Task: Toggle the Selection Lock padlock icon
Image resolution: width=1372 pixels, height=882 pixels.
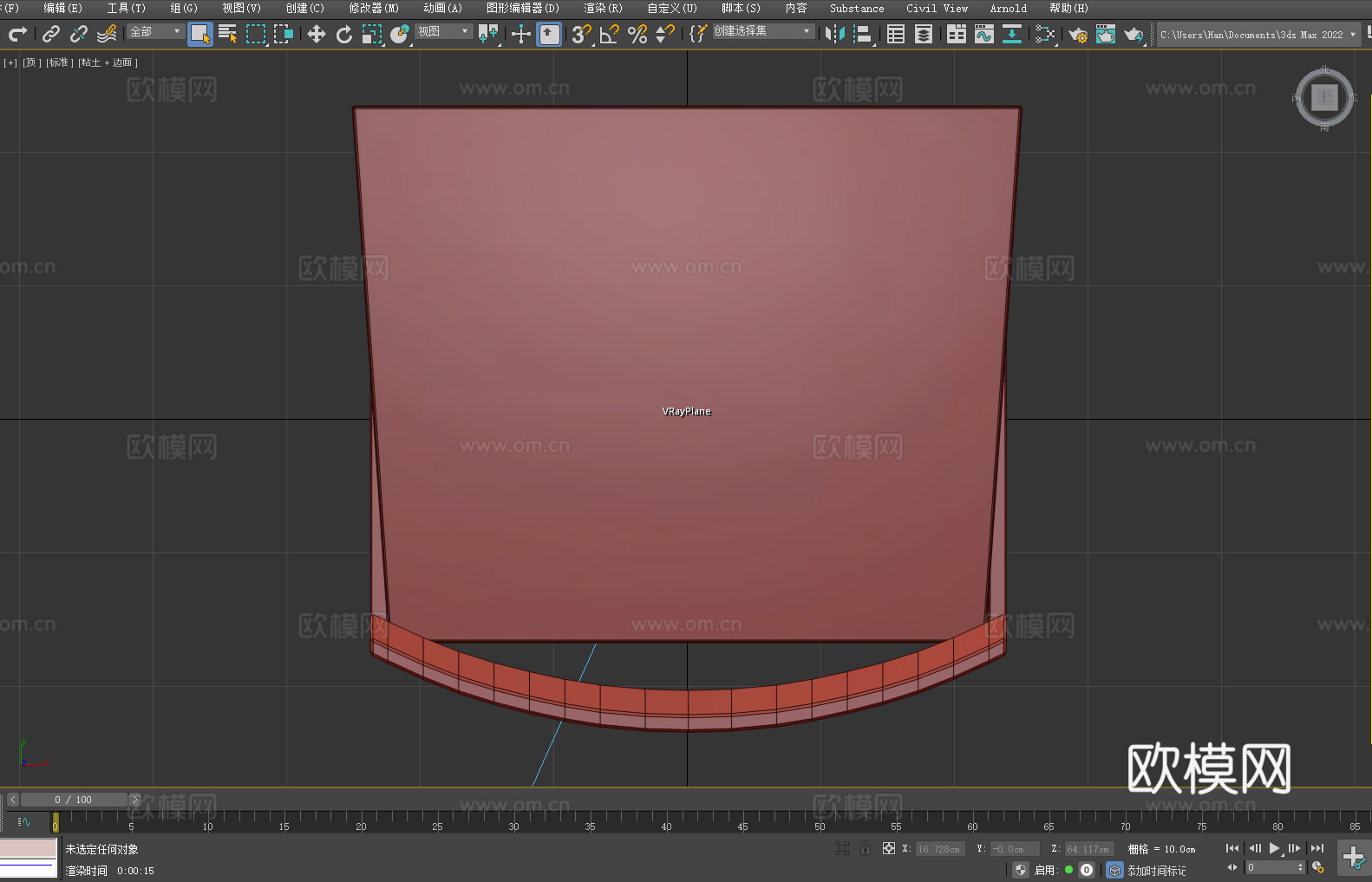Action: pos(866,848)
